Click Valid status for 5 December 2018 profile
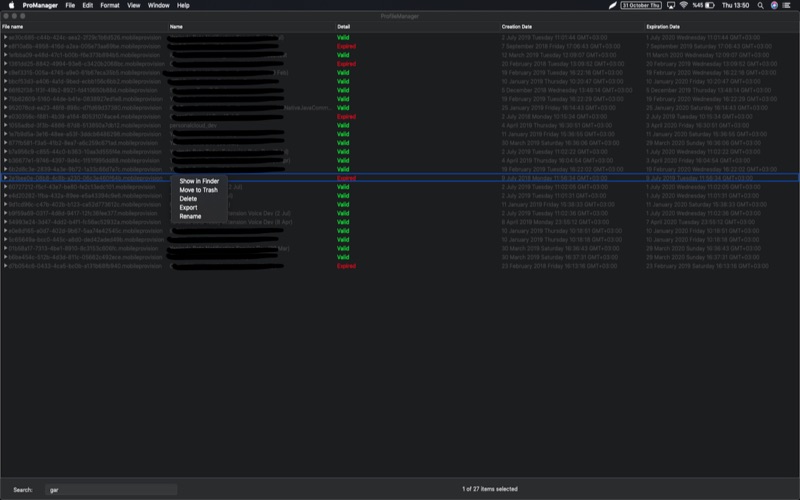 343,90
